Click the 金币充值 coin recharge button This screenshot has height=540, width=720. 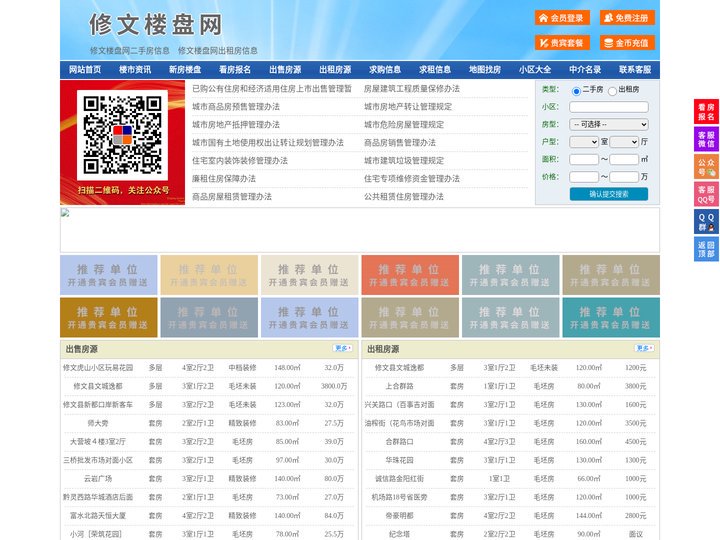[627, 43]
